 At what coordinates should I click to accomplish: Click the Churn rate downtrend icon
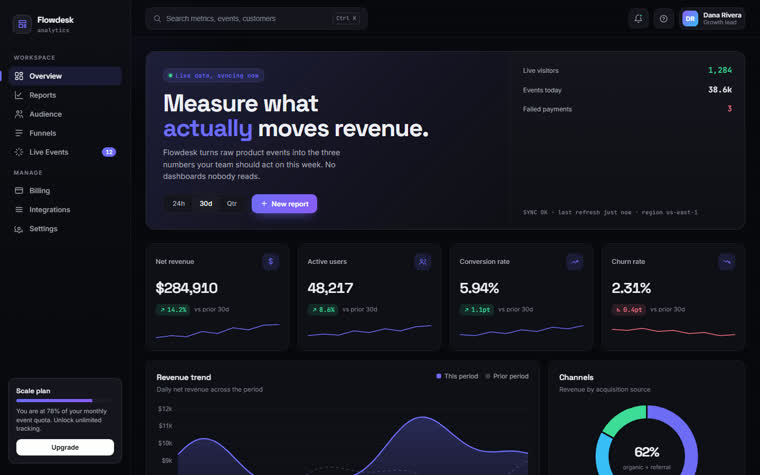click(727, 262)
